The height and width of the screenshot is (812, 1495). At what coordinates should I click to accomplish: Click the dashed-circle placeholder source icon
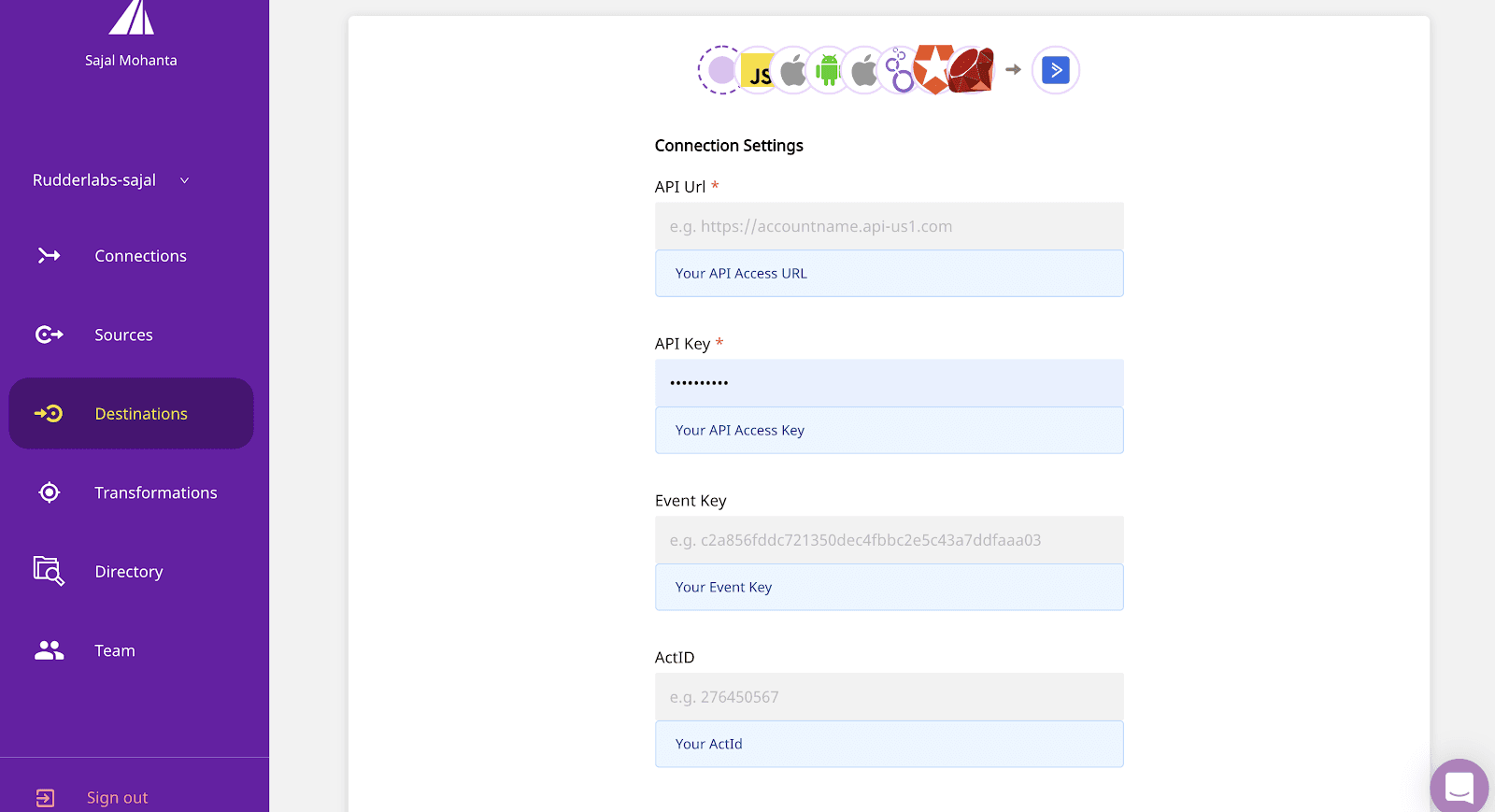(720, 70)
